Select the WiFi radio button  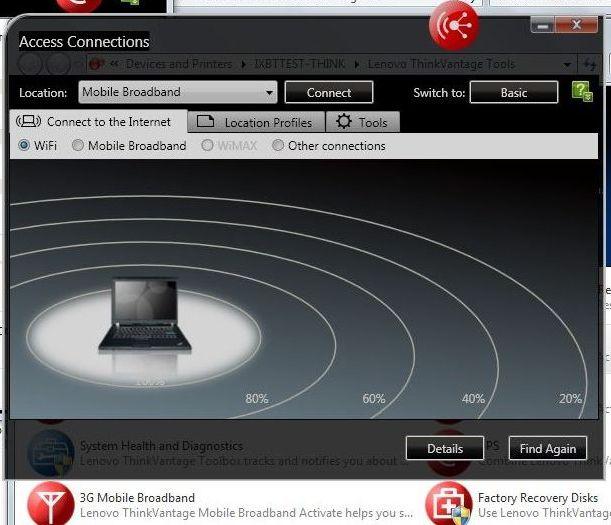click(x=24, y=145)
